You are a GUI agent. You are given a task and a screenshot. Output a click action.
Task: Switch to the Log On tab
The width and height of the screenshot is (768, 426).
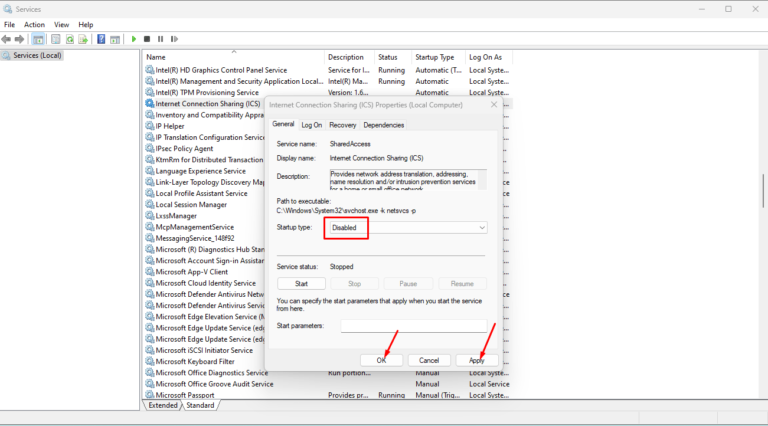tap(312, 125)
